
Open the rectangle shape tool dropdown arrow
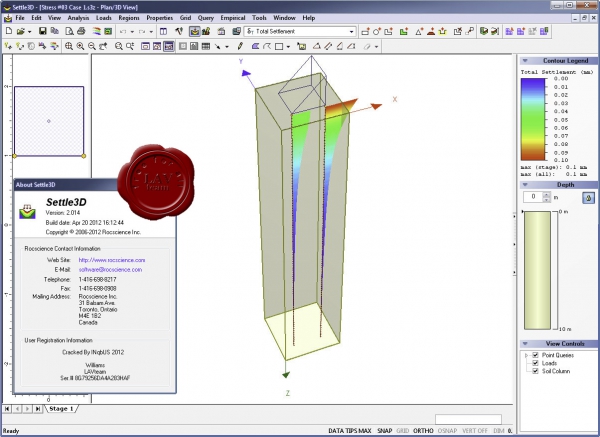[x=288, y=47]
